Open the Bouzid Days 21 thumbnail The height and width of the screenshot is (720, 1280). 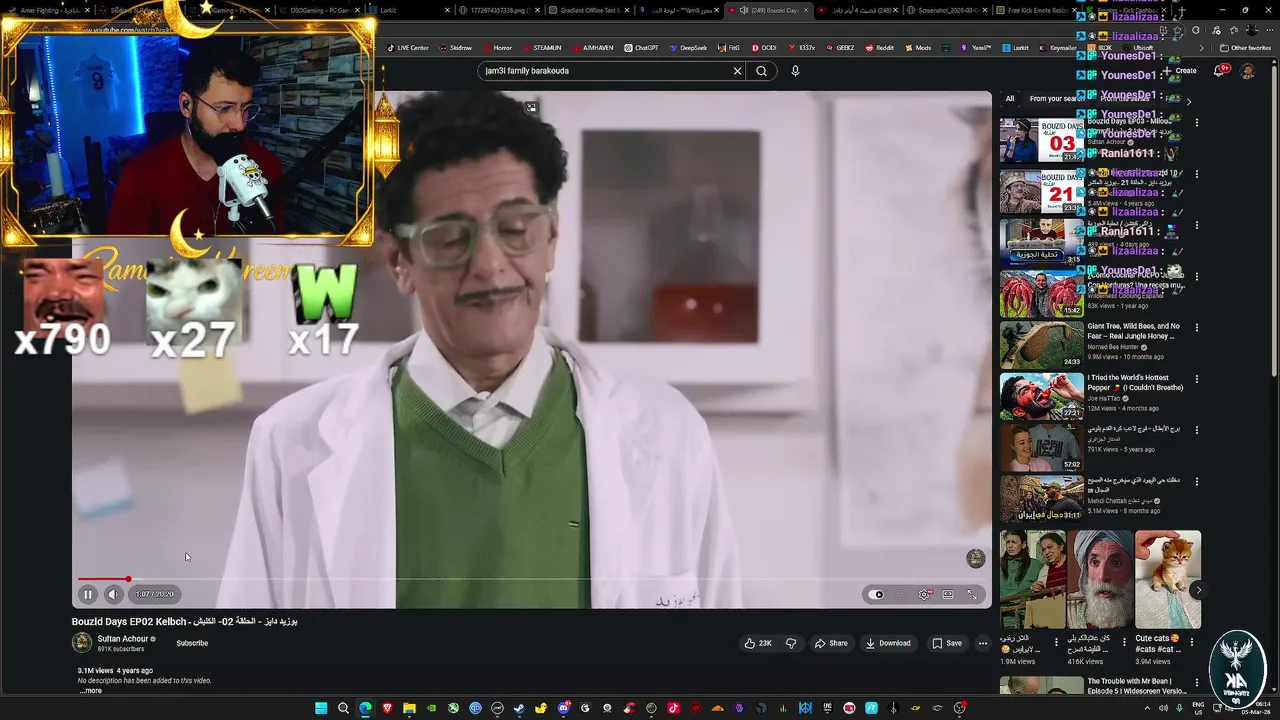pos(1041,192)
